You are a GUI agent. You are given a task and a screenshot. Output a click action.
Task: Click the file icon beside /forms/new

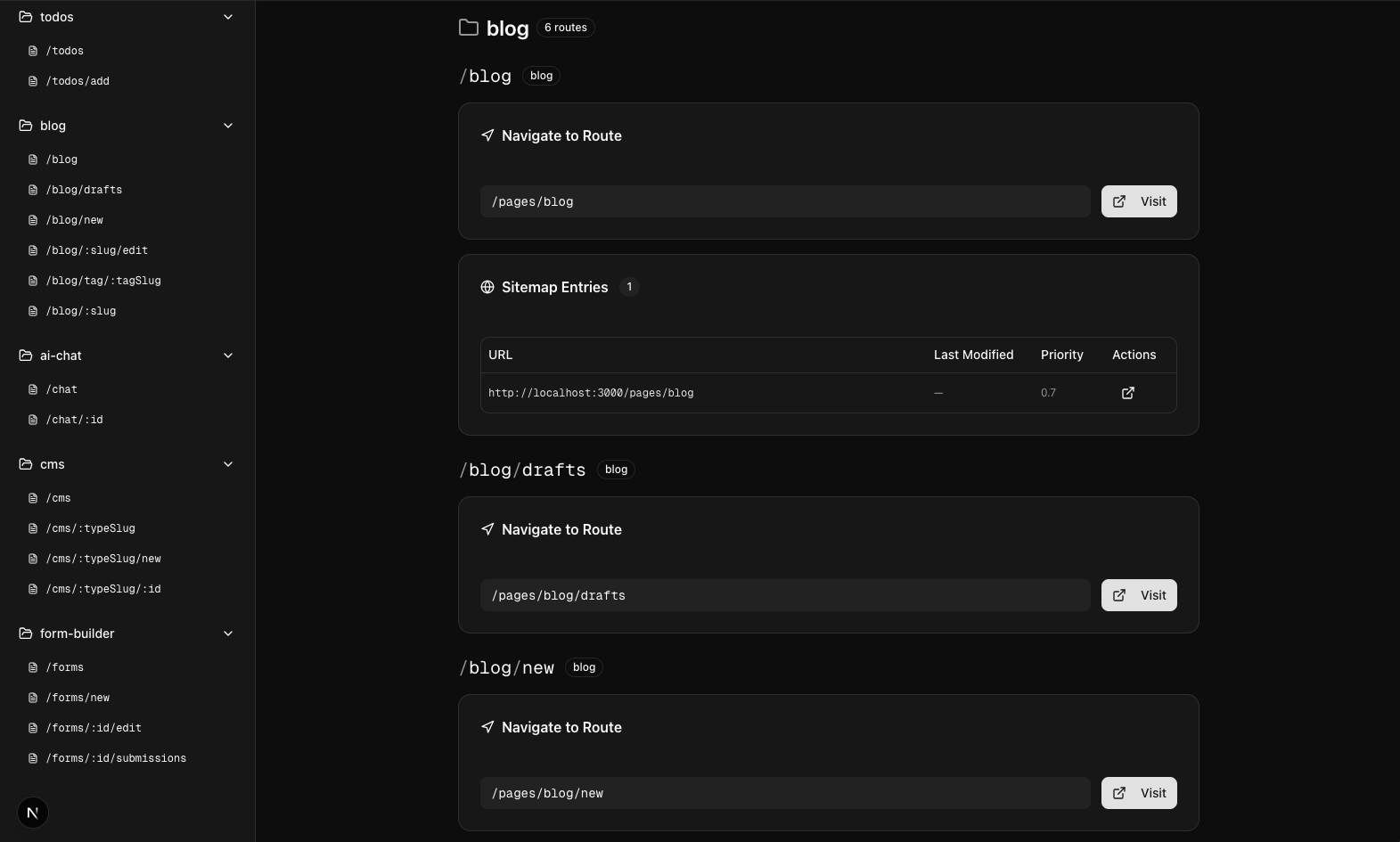coord(33,698)
